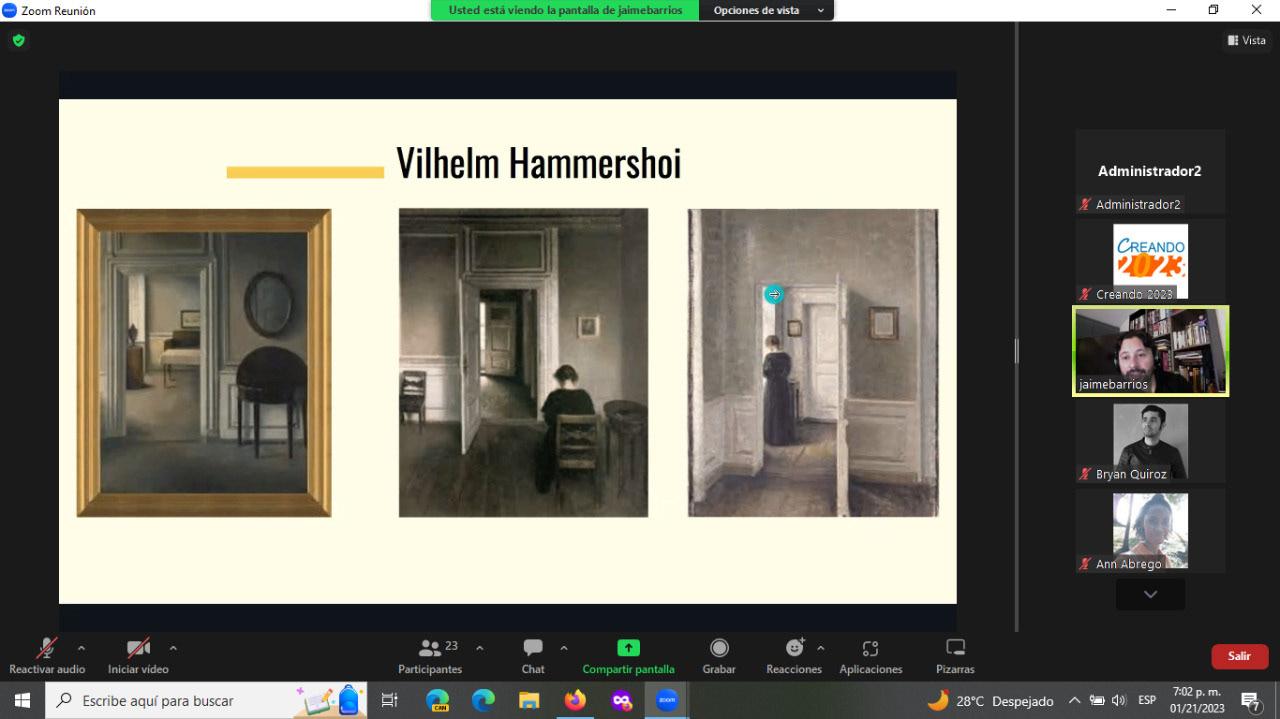Show more participants with down chevron
Image resolution: width=1280 pixels, height=719 pixels.
coord(1150,594)
